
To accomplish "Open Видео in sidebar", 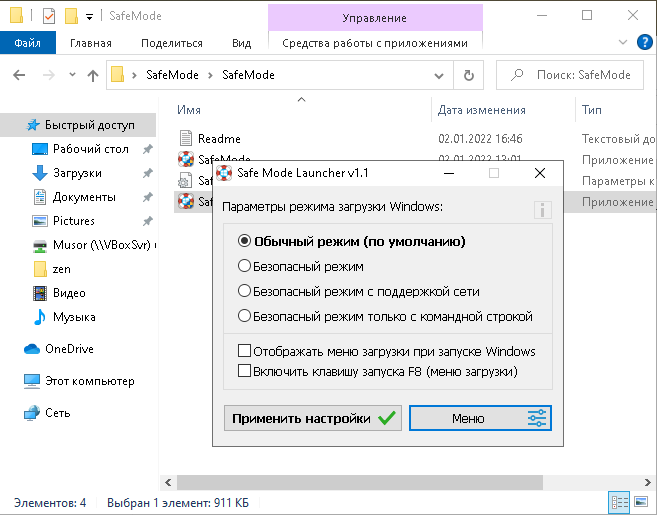I will pos(69,293).
